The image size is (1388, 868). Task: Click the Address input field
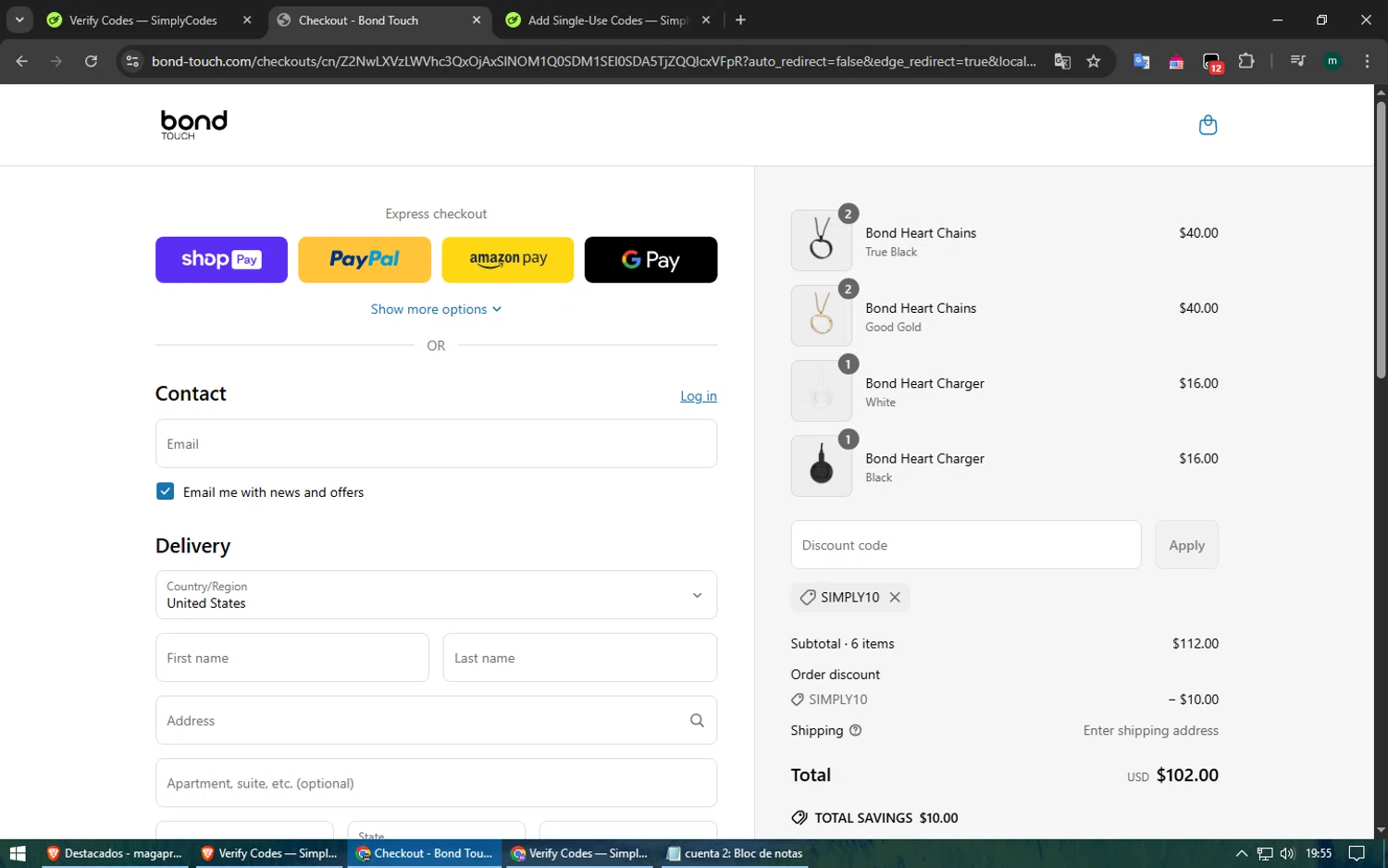coord(436,720)
